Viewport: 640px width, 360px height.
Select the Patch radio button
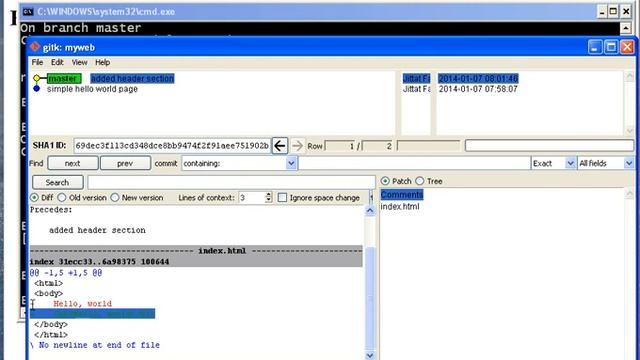tap(385, 181)
